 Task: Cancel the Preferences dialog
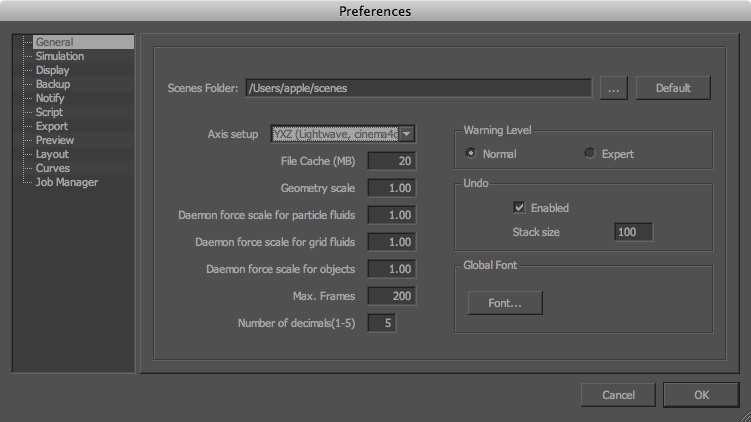tap(618, 395)
